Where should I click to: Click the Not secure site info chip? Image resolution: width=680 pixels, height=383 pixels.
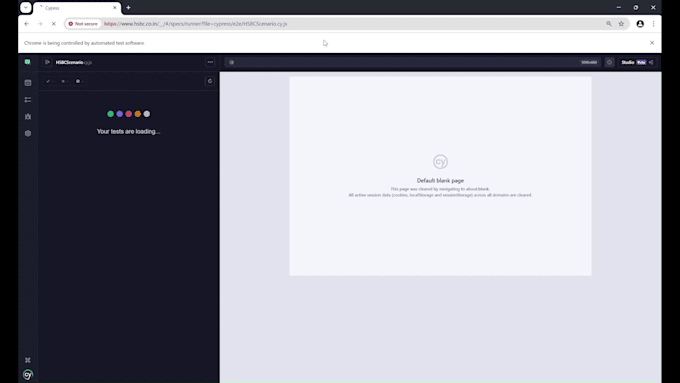click(83, 24)
